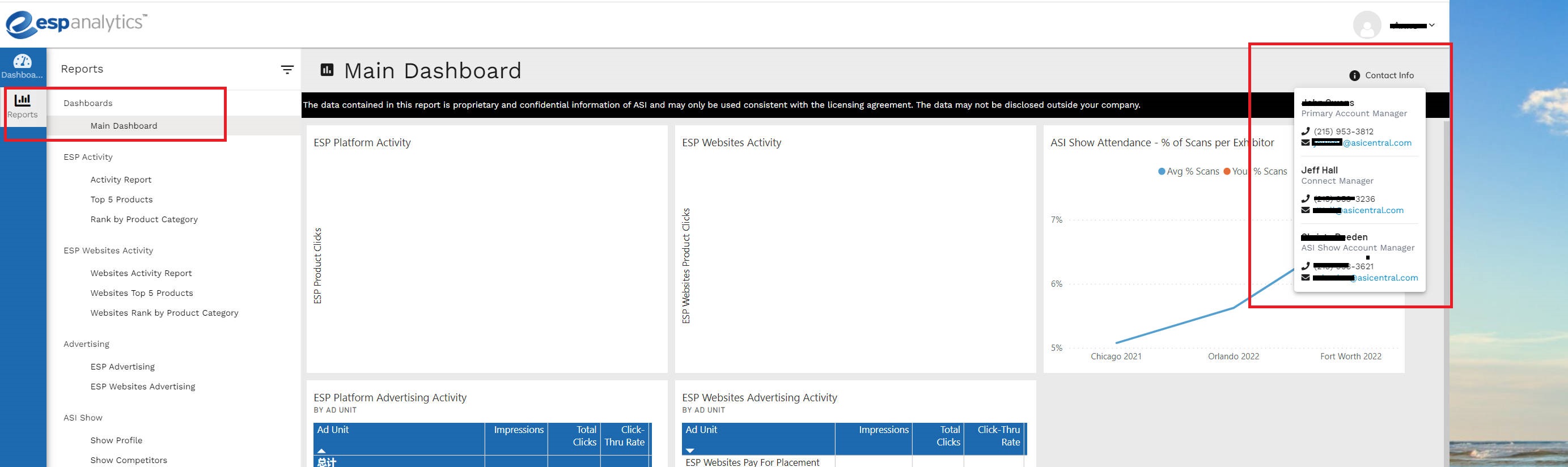The width and height of the screenshot is (1568, 467).
Task: Open the Activity Report menu item
Action: tap(121, 180)
